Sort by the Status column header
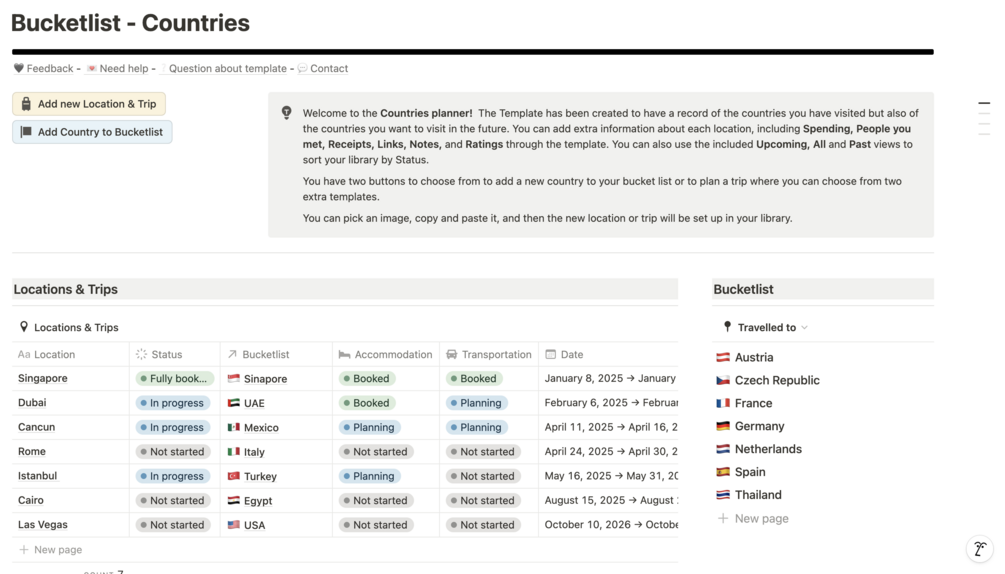The image size is (1005, 574). click(x=166, y=354)
